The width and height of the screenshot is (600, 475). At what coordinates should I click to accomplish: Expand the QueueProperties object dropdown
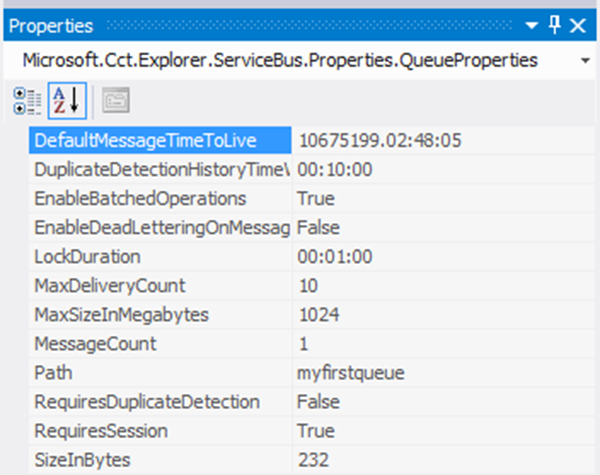click(x=583, y=61)
